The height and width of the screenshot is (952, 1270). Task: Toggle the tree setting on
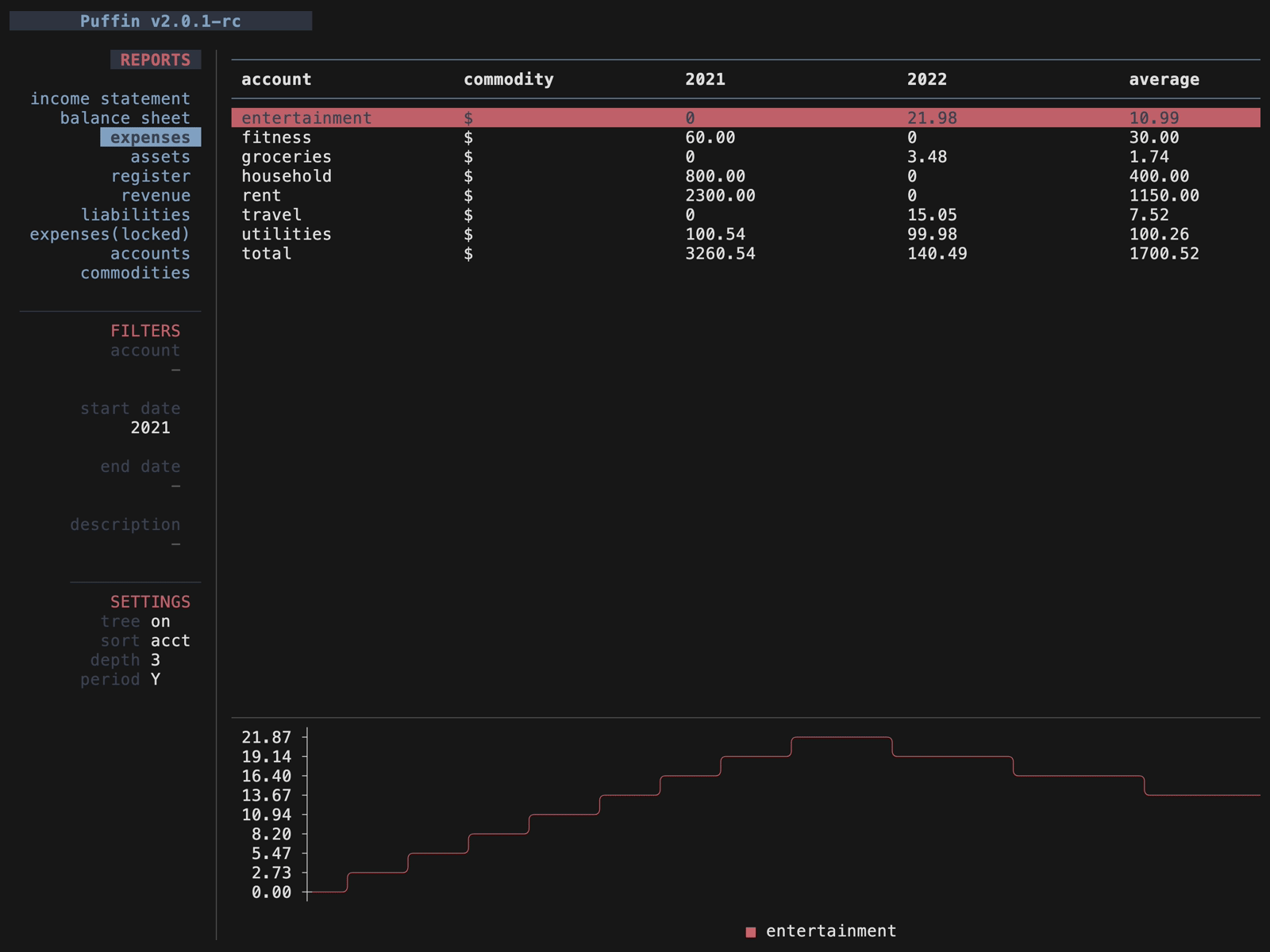click(160, 621)
